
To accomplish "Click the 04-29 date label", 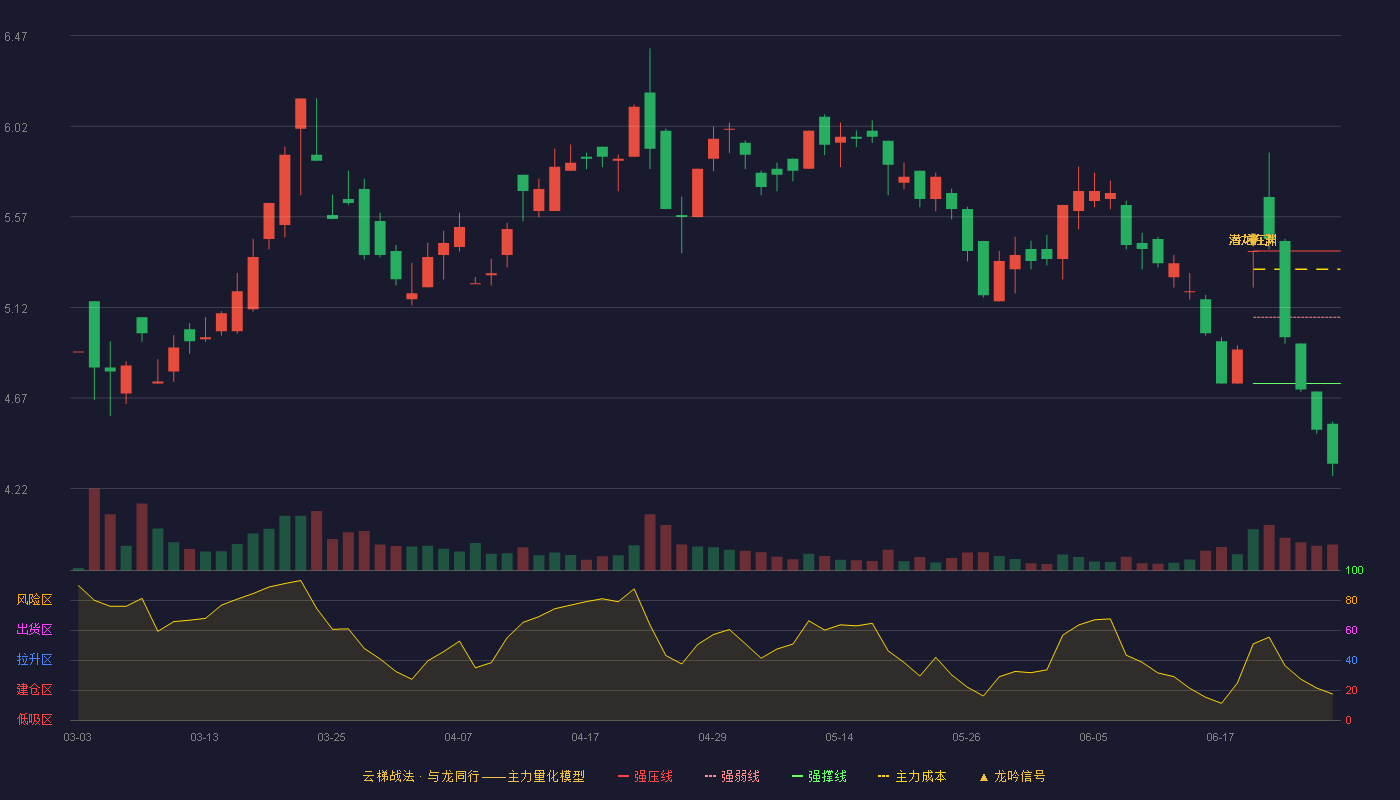I will click(x=712, y=737).
